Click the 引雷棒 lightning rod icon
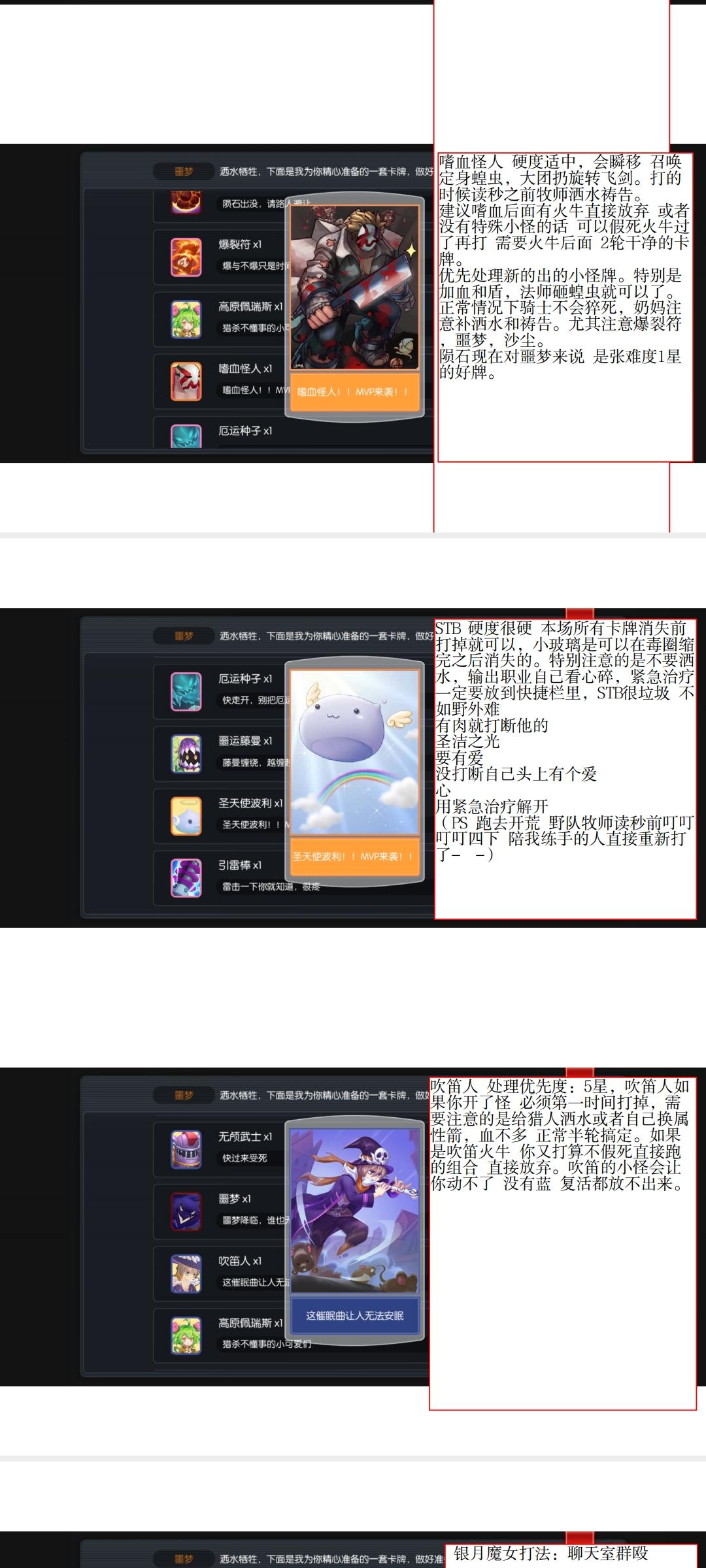Image resolution: width=706 pixels, height=1568 pixels. point(186,877)
